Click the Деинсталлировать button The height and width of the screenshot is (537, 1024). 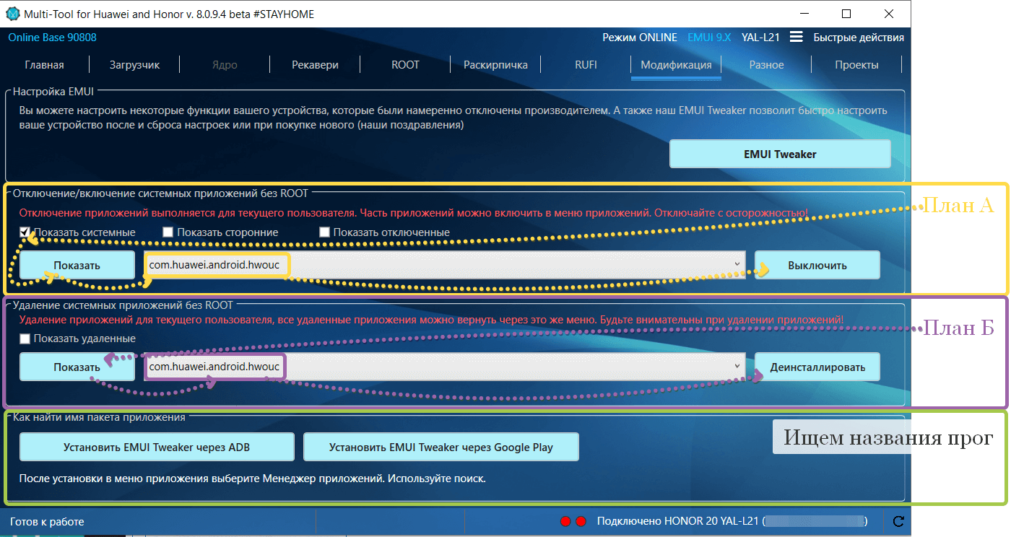point(817,367)
